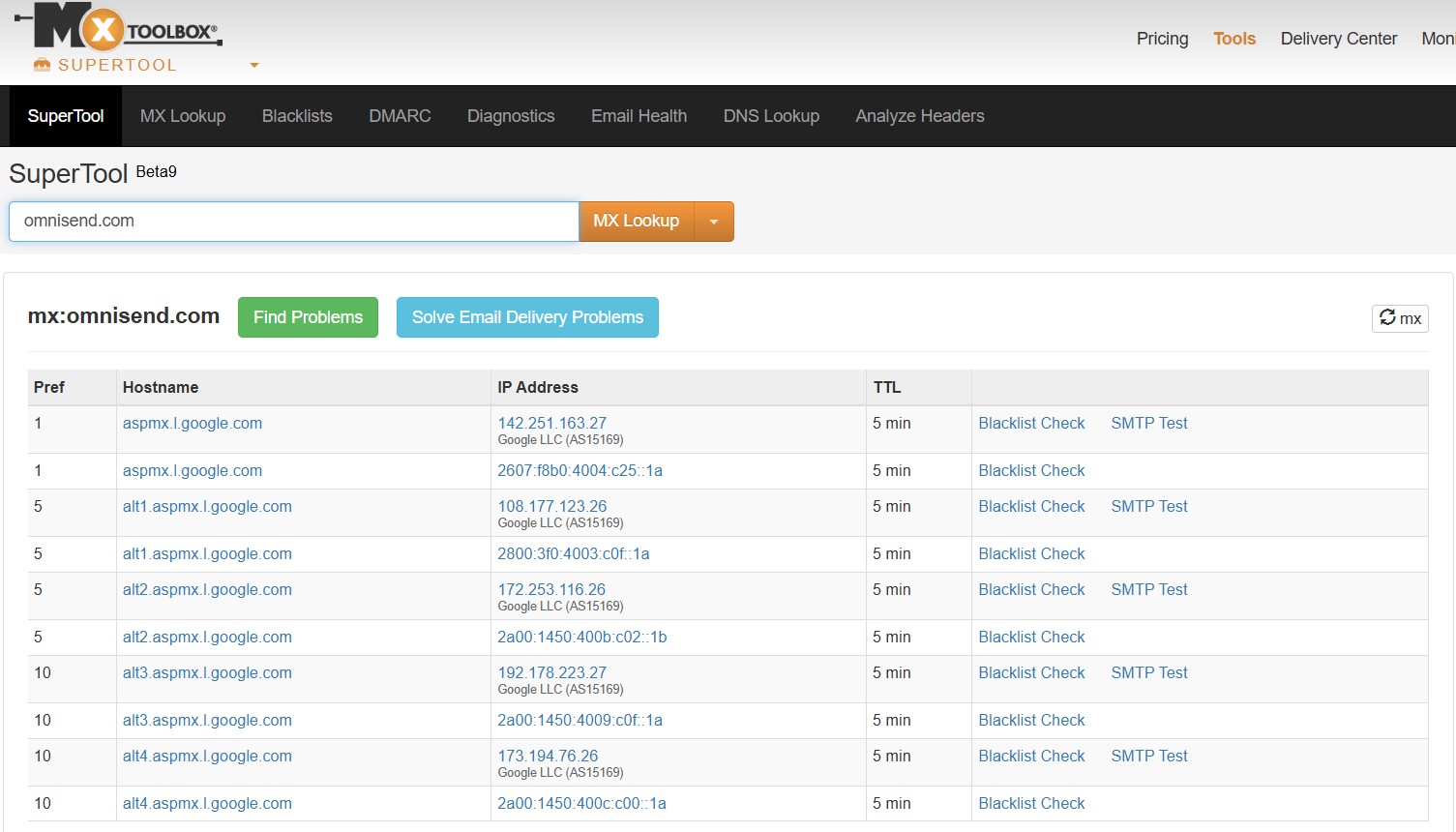
Task: Open IP address 173.194.76.26
Action: coord(548,756)
